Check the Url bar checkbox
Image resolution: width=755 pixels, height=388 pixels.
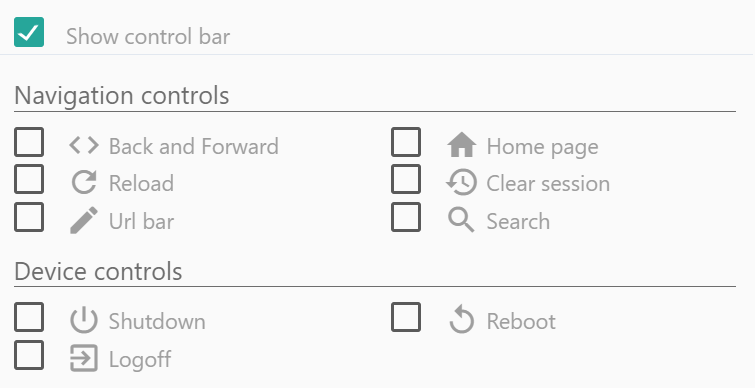[x=29, y=217]
